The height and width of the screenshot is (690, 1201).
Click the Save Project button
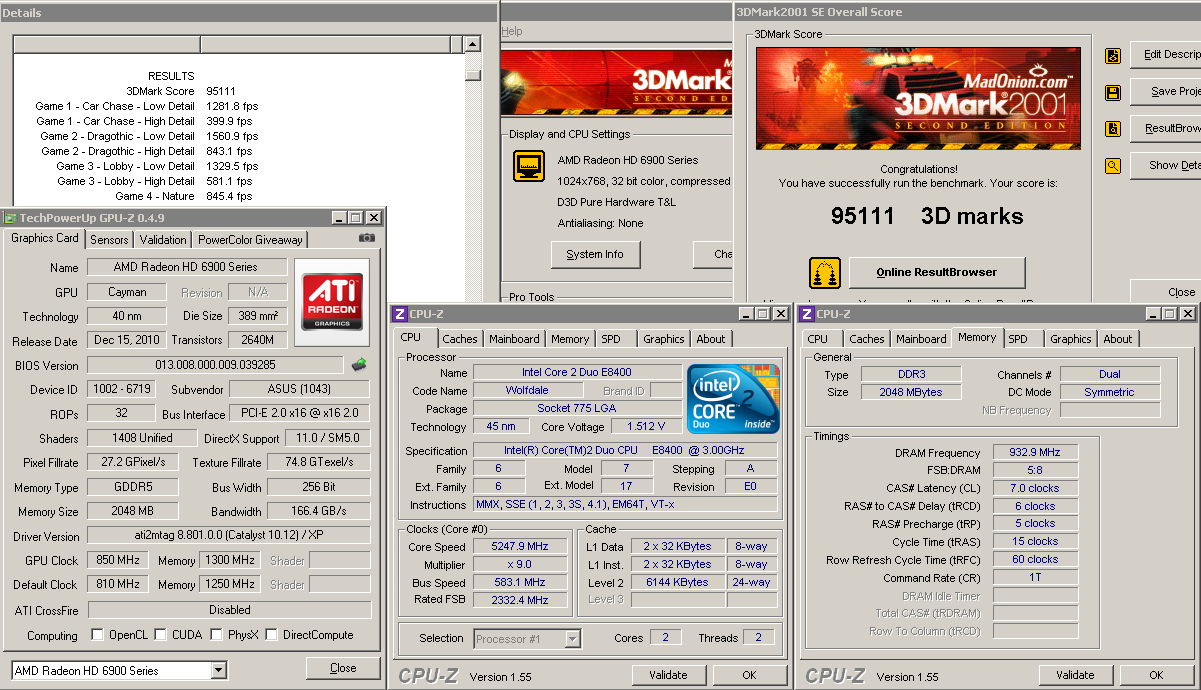1166,91
